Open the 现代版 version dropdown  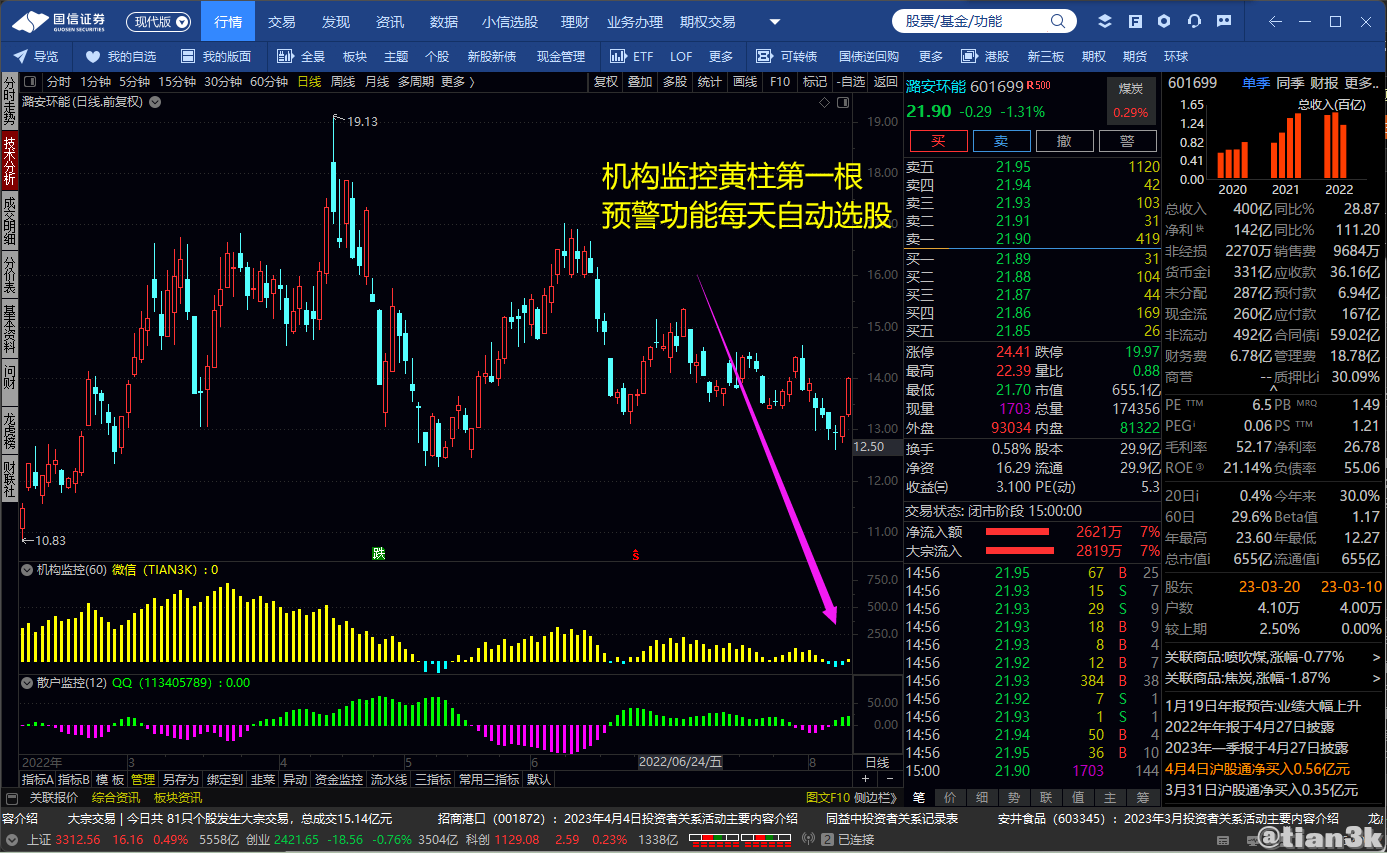tap(160, 21)
